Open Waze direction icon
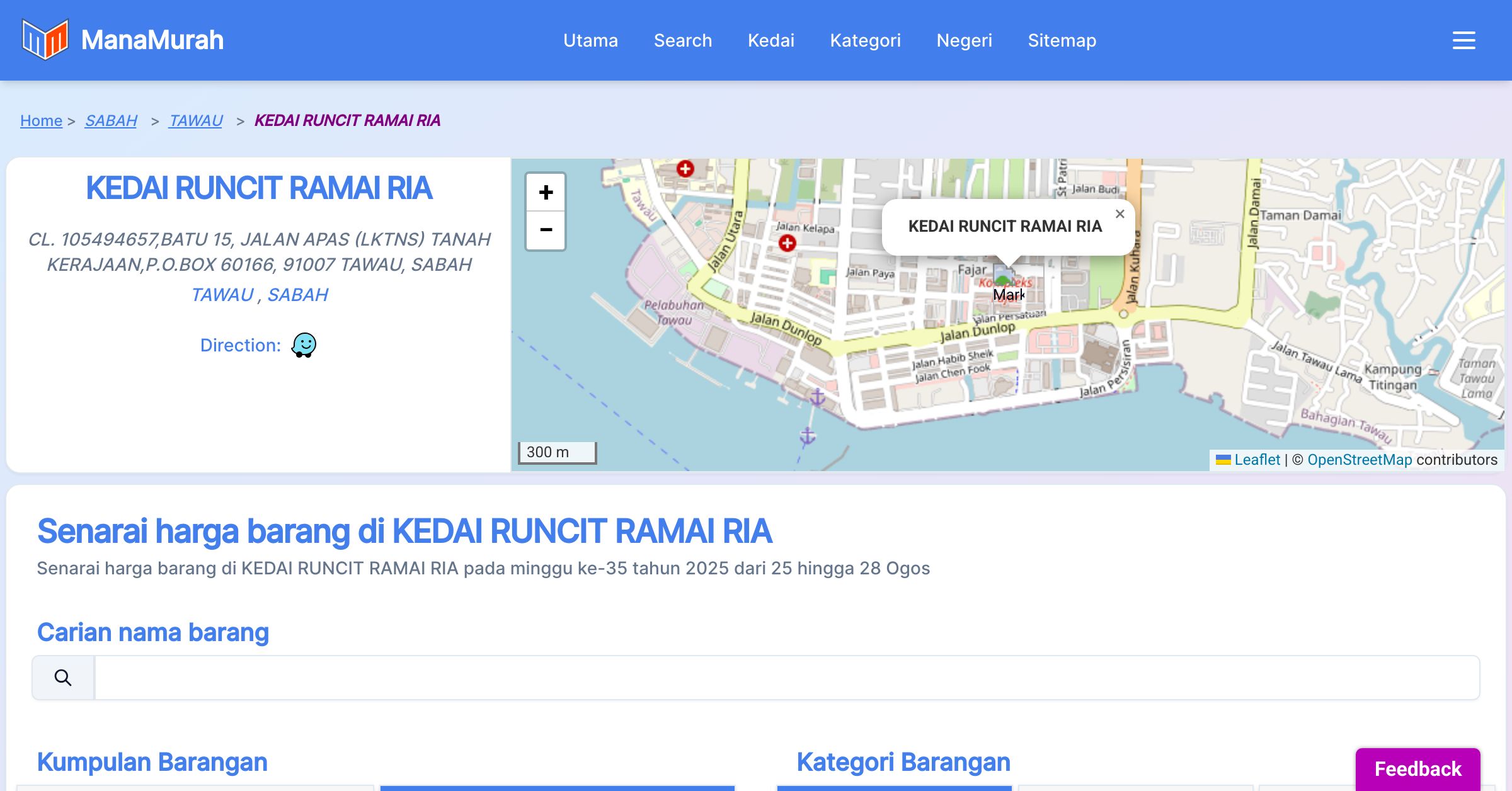Screen dimensions: 1512x791 [304, 345]
